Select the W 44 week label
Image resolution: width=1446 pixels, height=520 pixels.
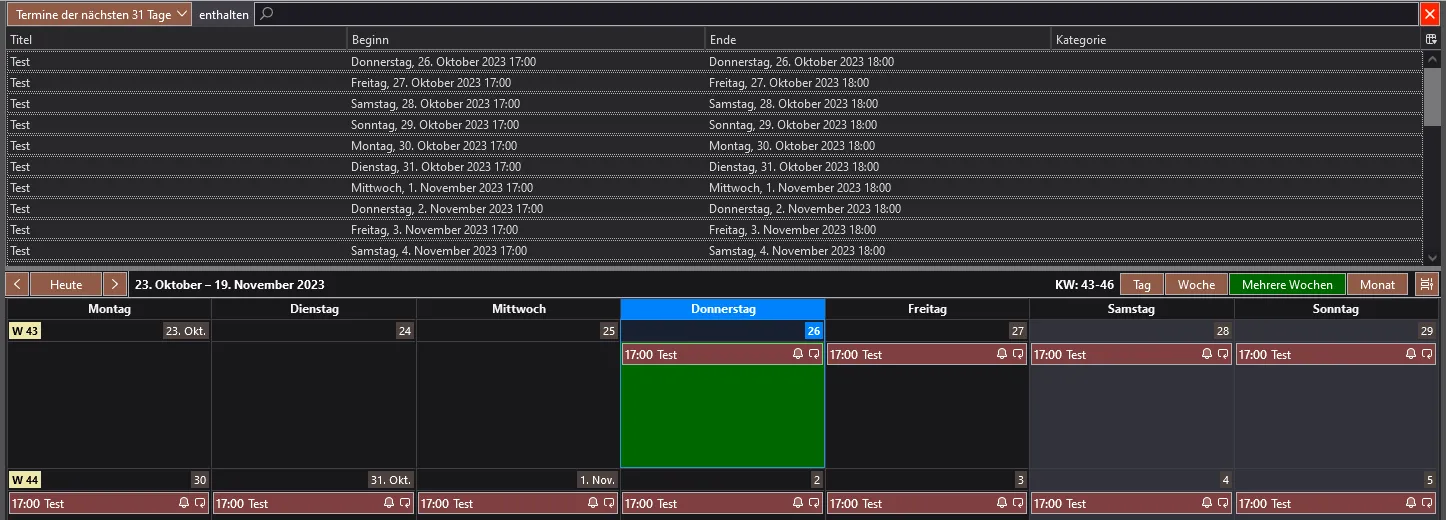[x=23, y=480]
